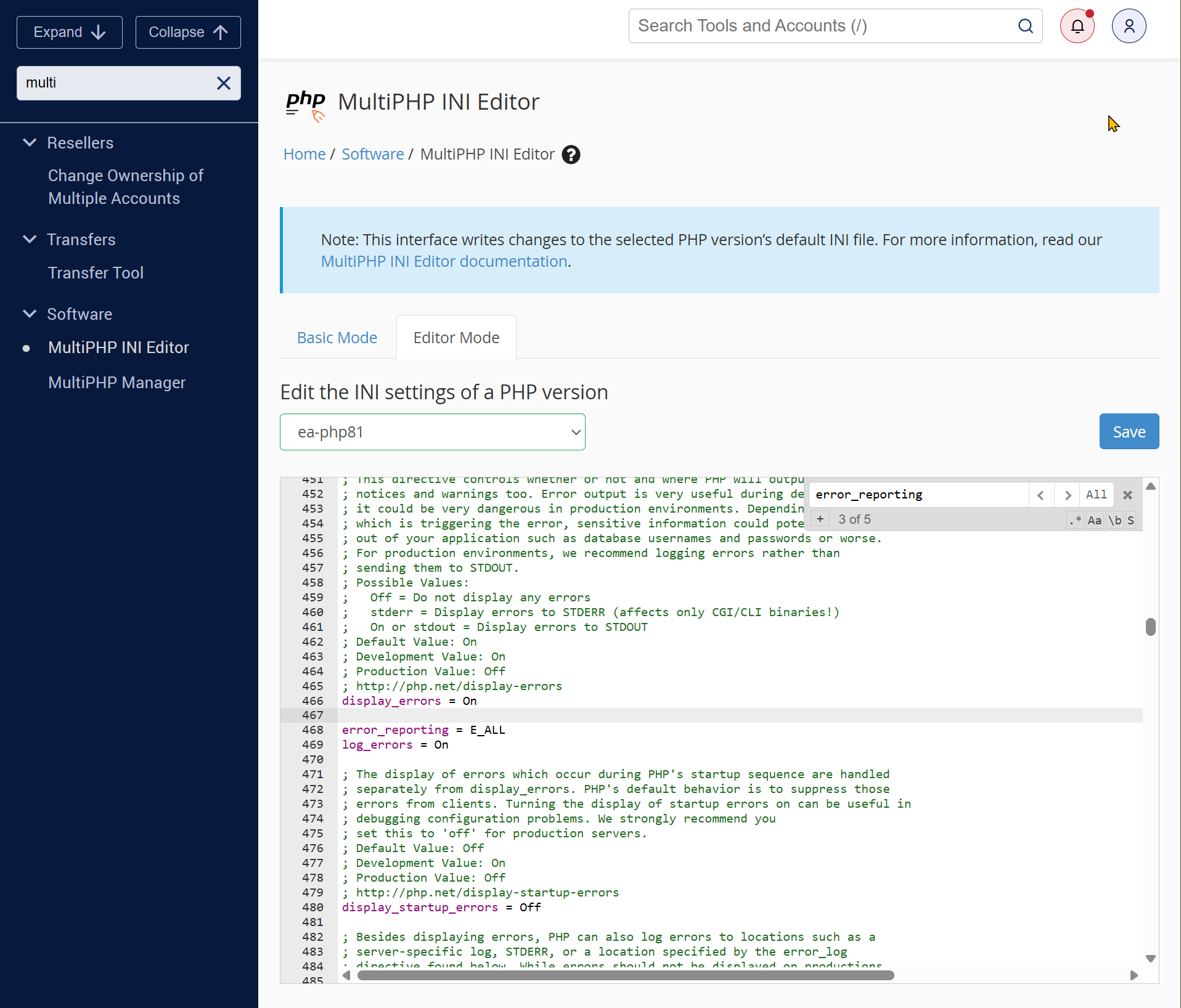Viewport: 1181px width, 1008px height.
Task: Open MultiPHP Manager from the sidebar
Action: 116,383
